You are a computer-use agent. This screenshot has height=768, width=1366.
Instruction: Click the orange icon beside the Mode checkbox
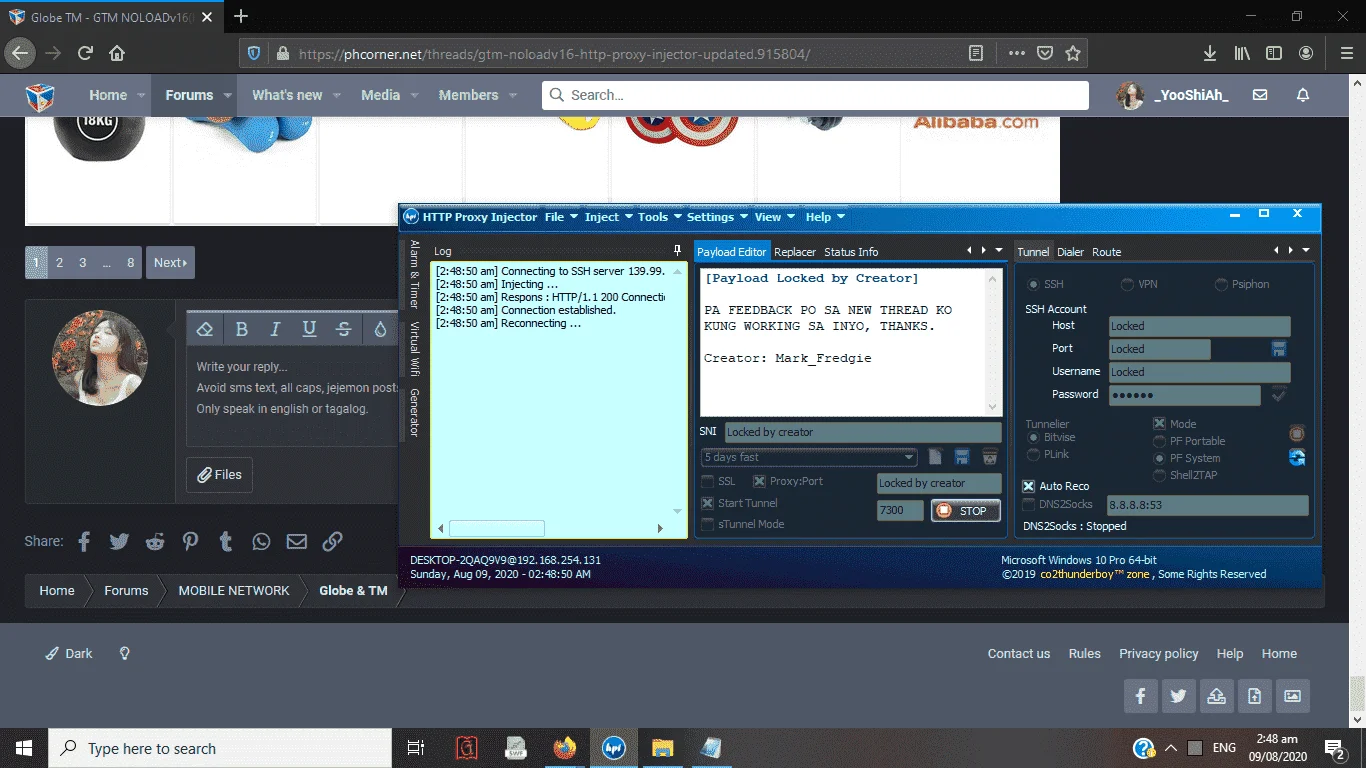pos(1297,433)
